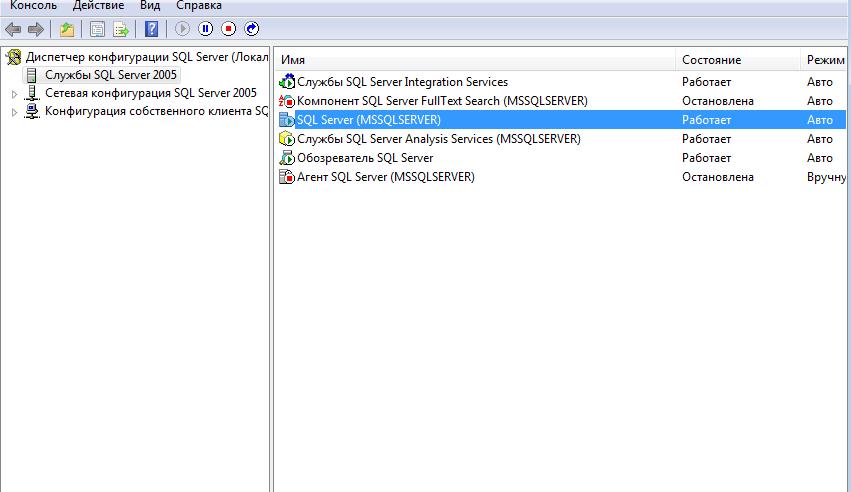Click Авто mode of Integration Services

(820, 82)
